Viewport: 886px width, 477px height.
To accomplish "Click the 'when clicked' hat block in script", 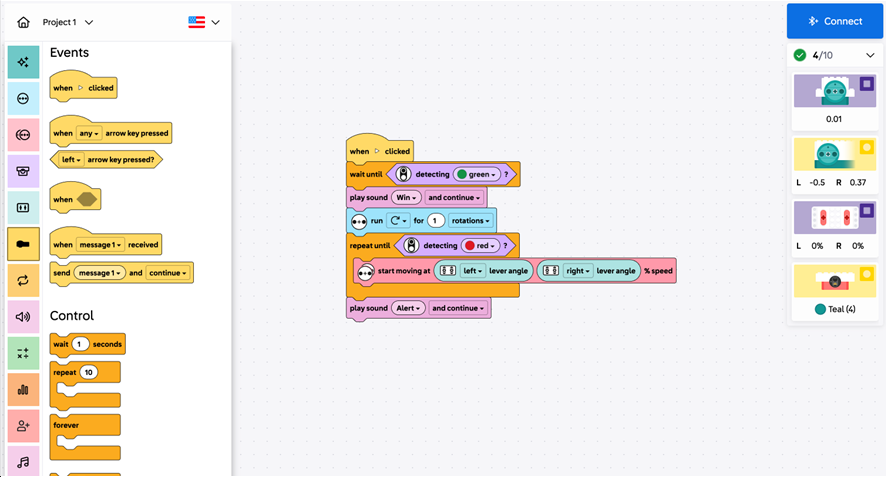I will [x=379, y=151].
